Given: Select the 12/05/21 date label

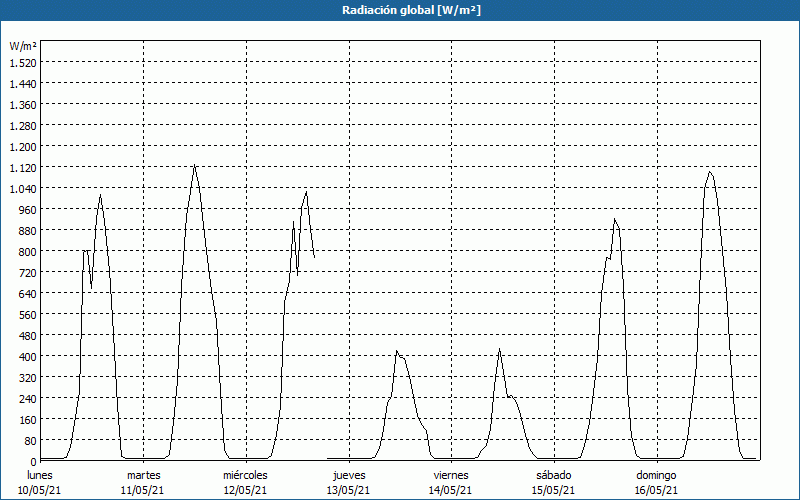Looking at the screenshot, I should (245, 490).
